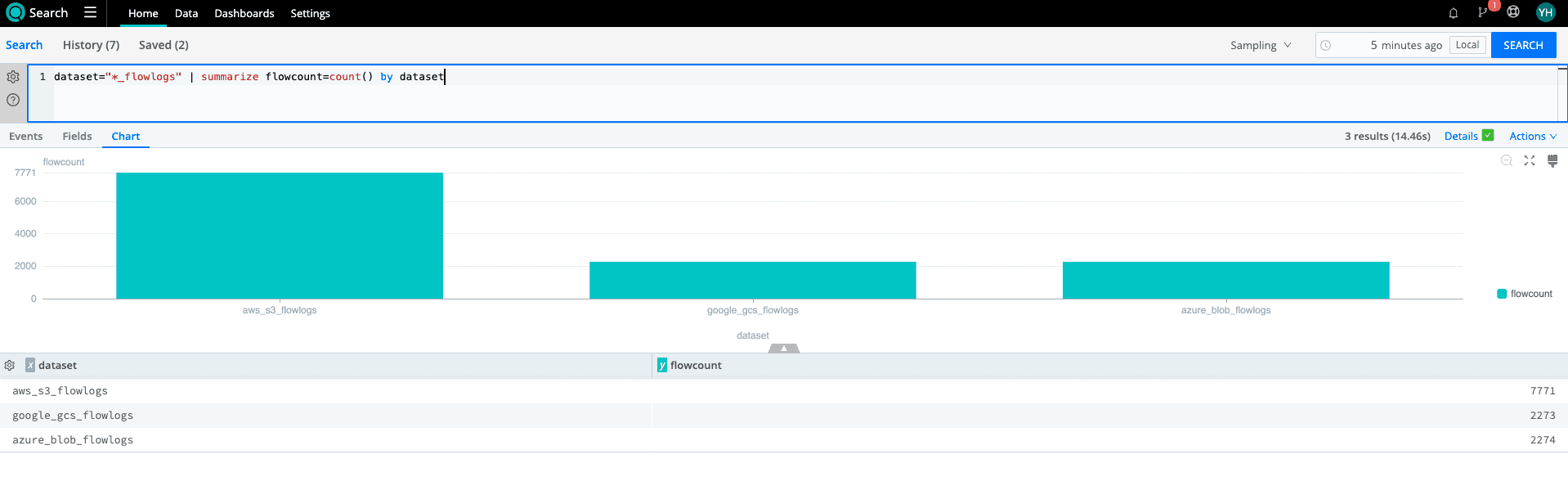This screenshot has width=1568, height=504.
Task: Click the chart paintbrush format icon
Action: 1552,161
